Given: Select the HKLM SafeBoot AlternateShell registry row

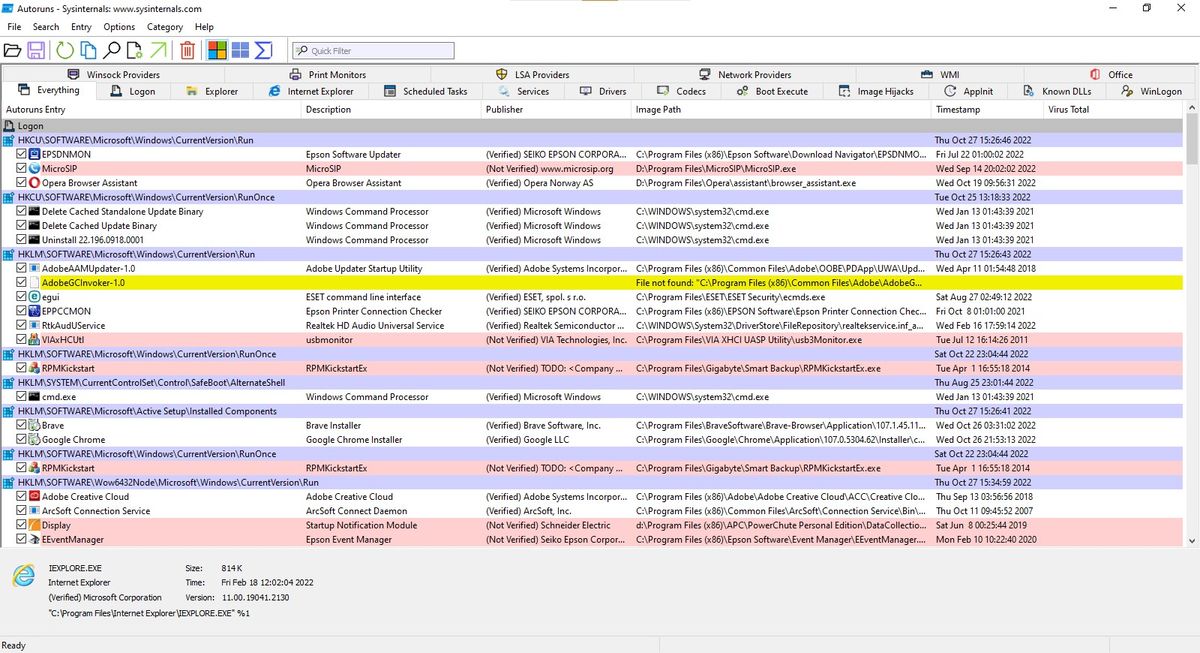Looking at the screenshot, I should 592,383.
